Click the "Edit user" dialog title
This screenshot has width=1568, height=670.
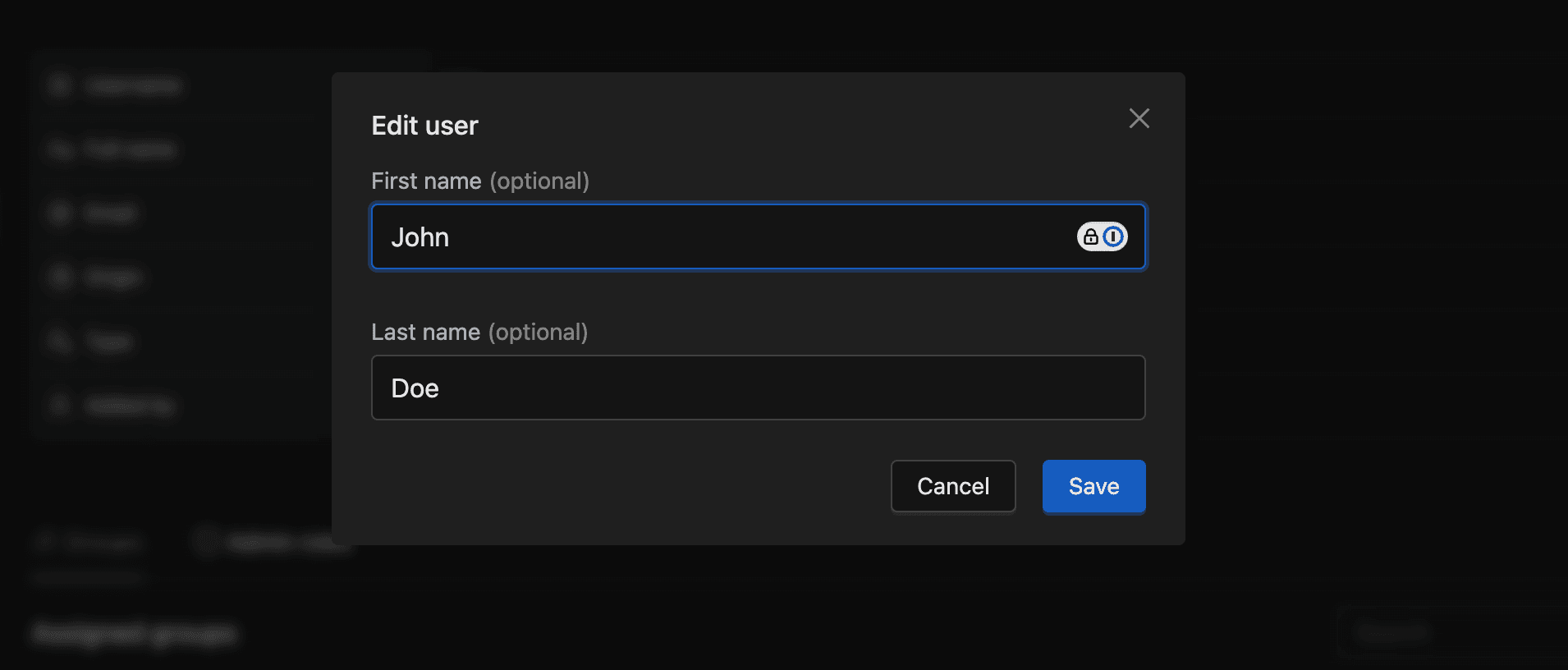424,126
